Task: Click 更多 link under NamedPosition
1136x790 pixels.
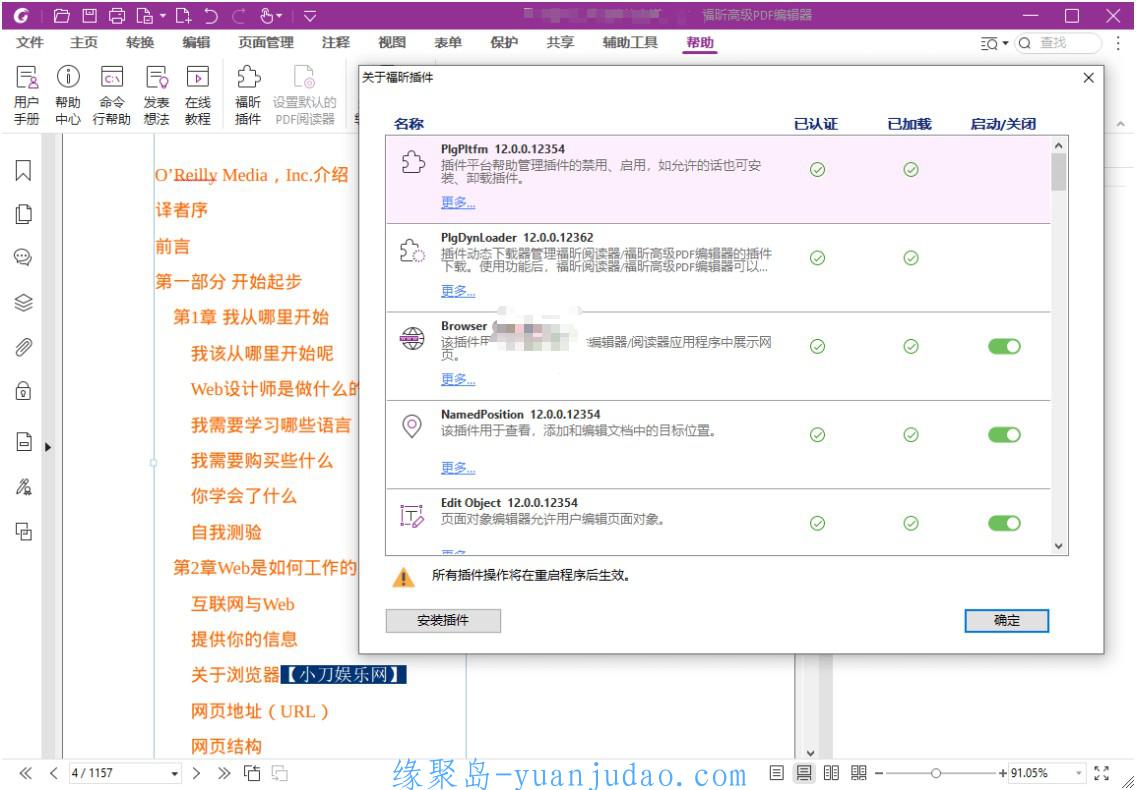Action: pos(458,468)
